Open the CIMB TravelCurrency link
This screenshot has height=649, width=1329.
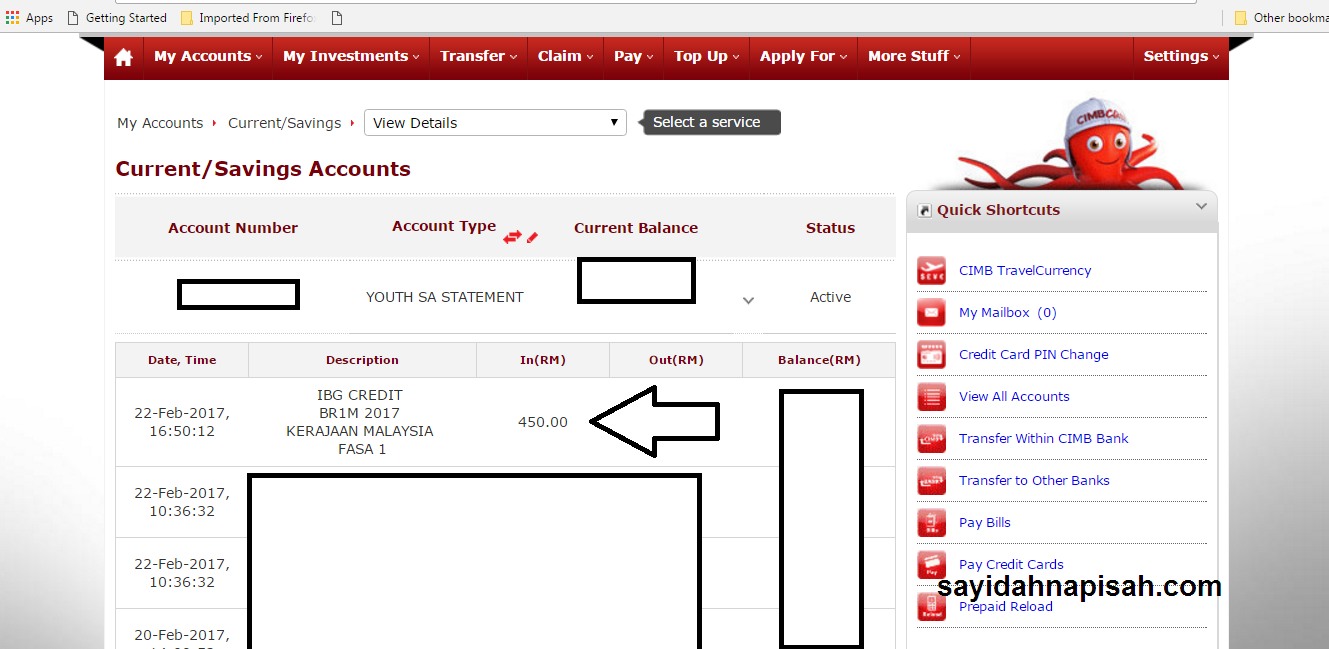point(1025,271)
